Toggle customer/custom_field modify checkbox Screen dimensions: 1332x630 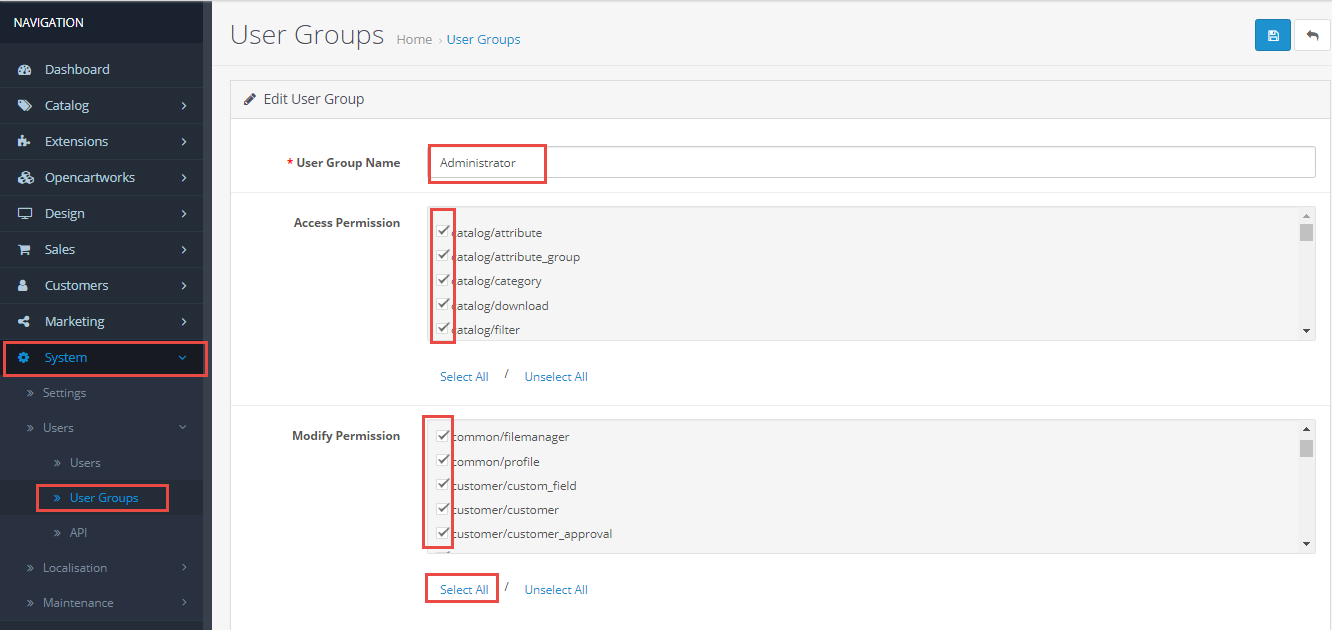[443, 484]
